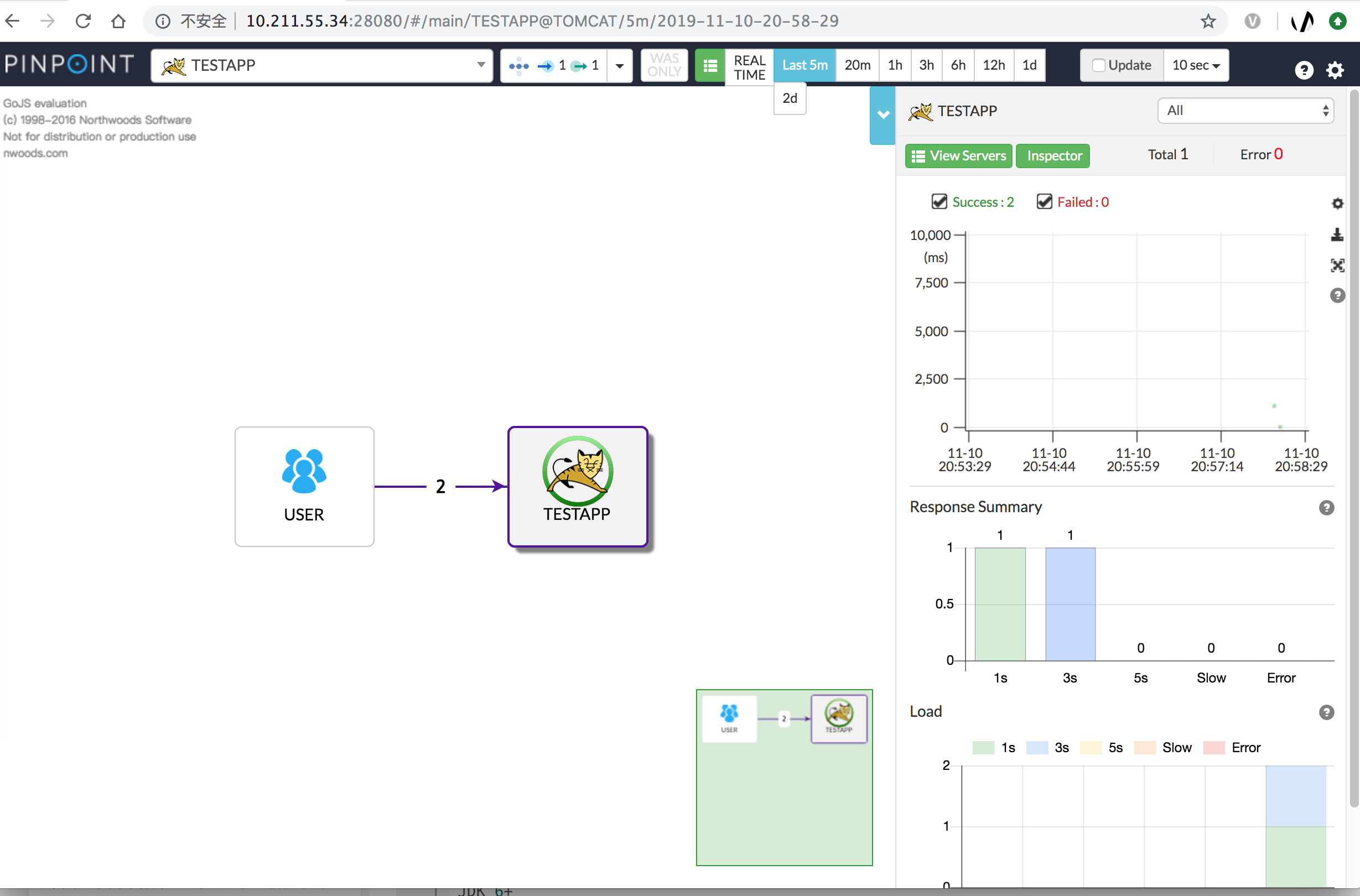Expand scatter chart to full screen
This screenshot has width=1360, height=896.
click(1337, 265)
